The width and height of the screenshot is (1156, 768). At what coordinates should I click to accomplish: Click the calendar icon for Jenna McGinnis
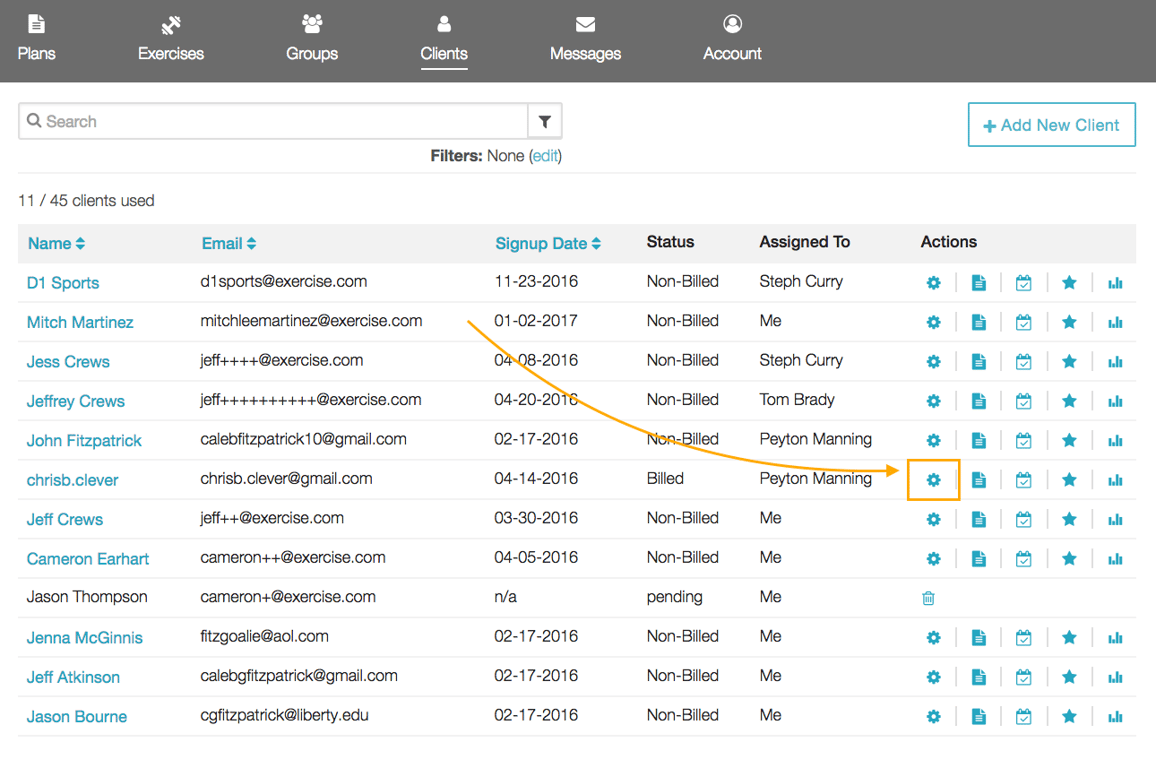[1023, 637]
